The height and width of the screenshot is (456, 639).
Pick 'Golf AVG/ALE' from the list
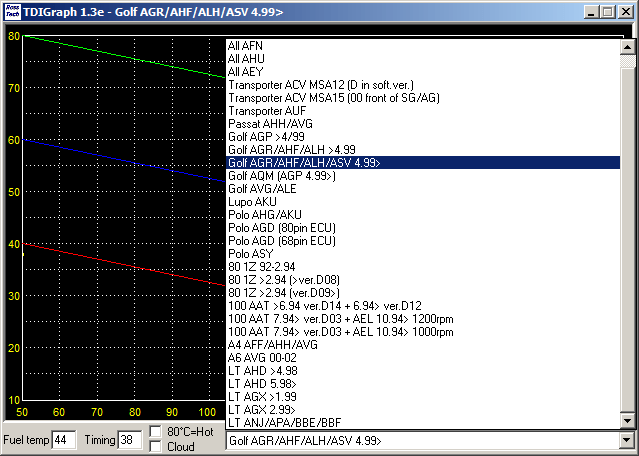(x=423, y=189)
